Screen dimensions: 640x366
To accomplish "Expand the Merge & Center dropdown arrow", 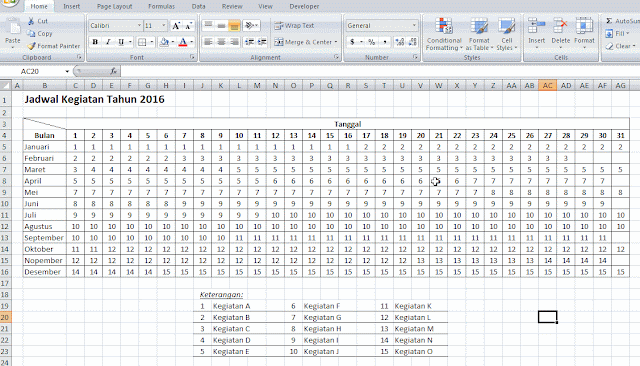I will click(x=336, y=42).
